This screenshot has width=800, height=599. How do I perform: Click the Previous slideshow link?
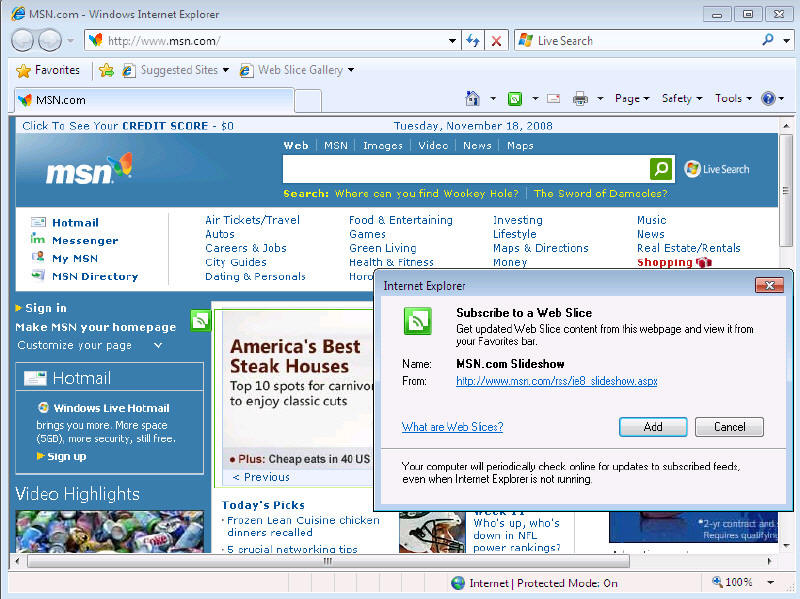point(261,477)
